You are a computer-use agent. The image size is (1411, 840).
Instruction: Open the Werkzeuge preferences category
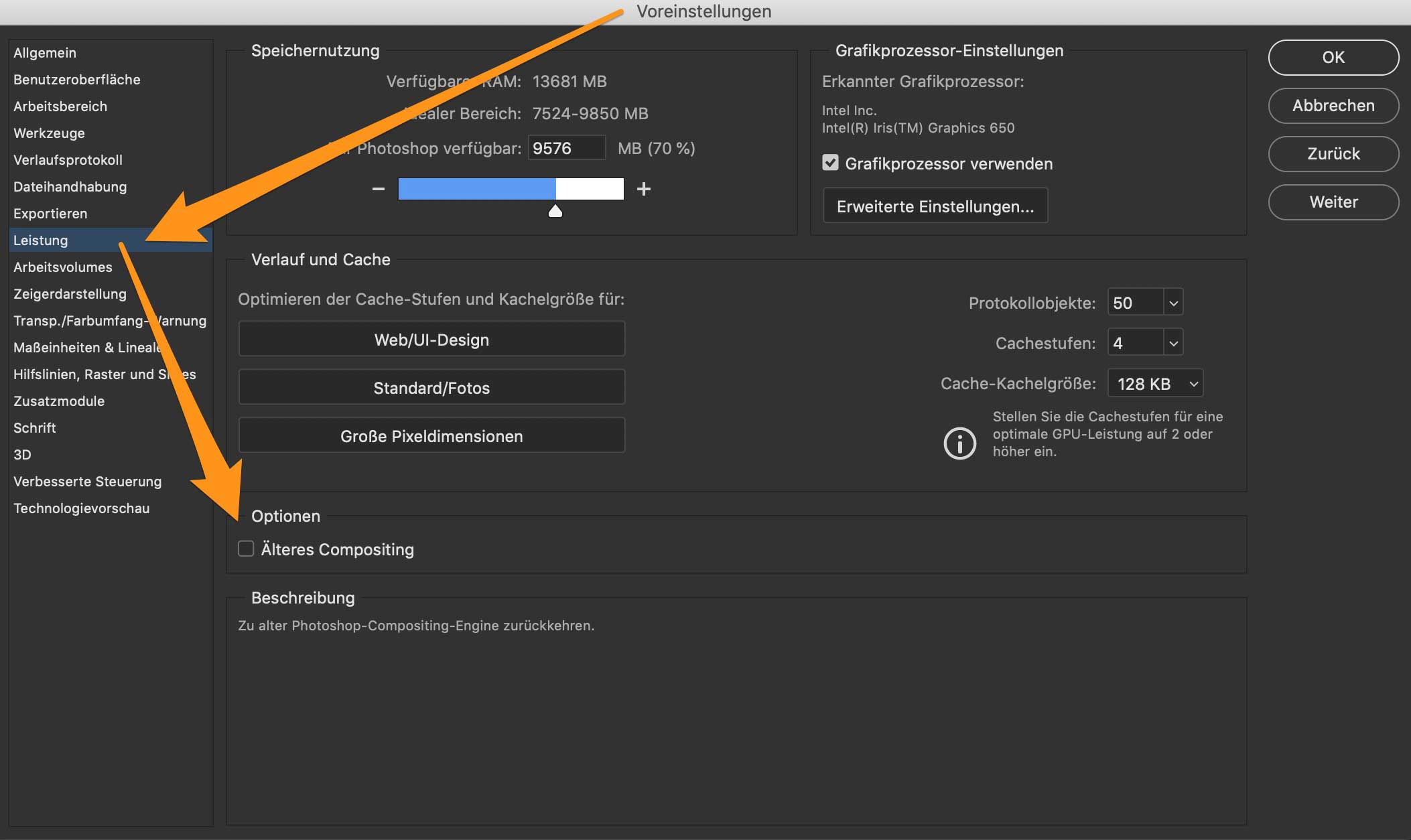pyautogui.click(x=49, y=133)
